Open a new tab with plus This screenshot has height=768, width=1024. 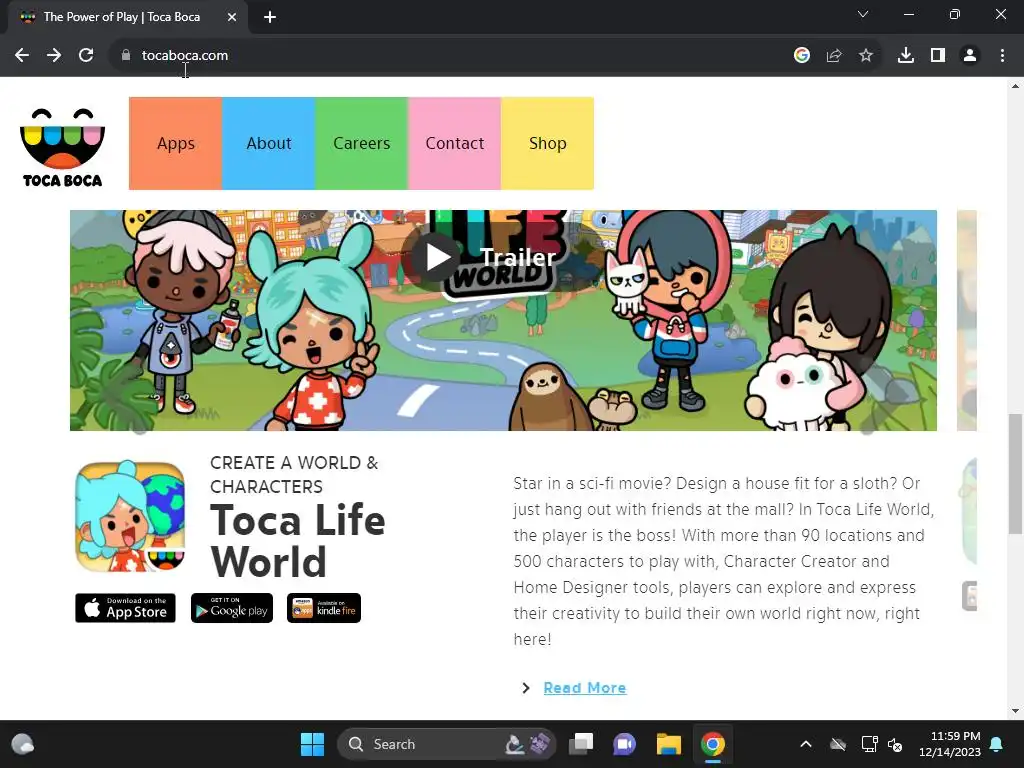pos(270,17)
